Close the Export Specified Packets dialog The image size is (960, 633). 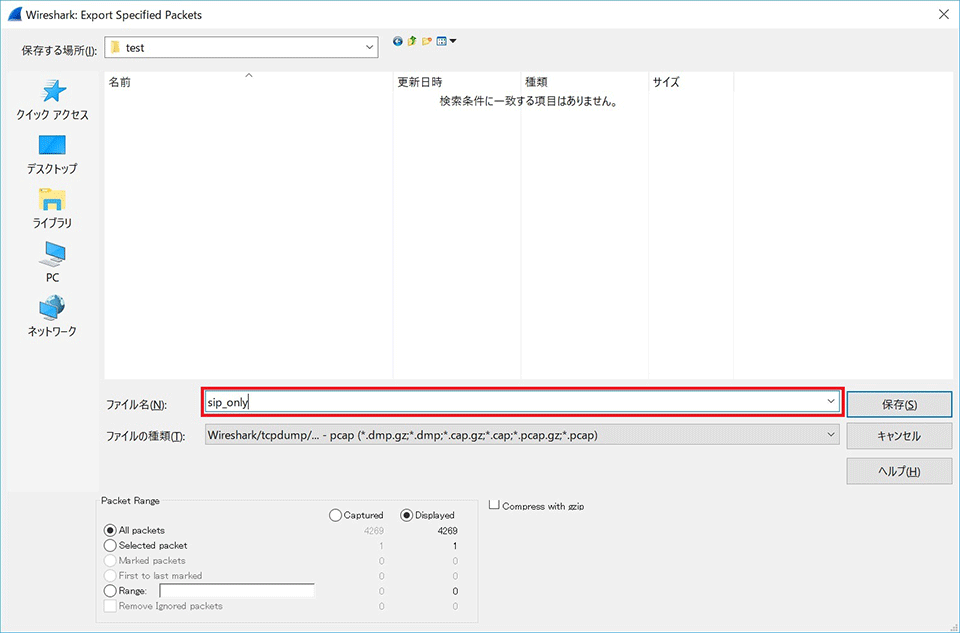[x=943, y=14]
